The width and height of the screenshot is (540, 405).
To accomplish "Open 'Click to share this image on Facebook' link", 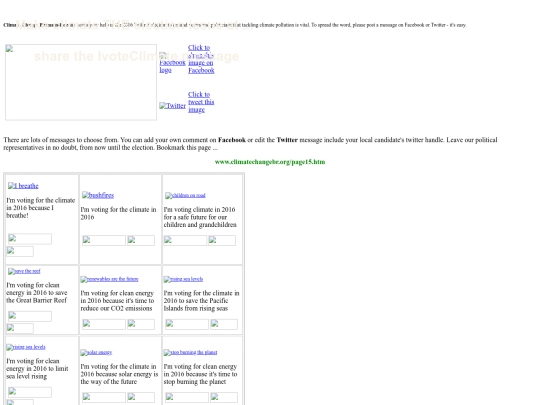I will coord(201,59).
